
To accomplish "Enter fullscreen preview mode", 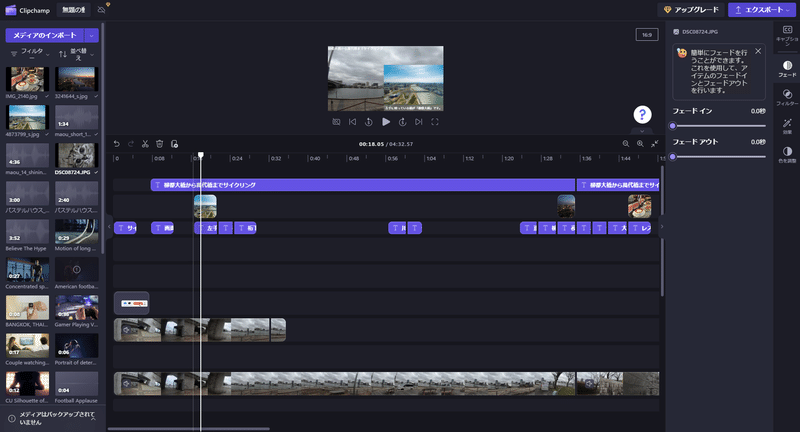I will coord(435,122).
